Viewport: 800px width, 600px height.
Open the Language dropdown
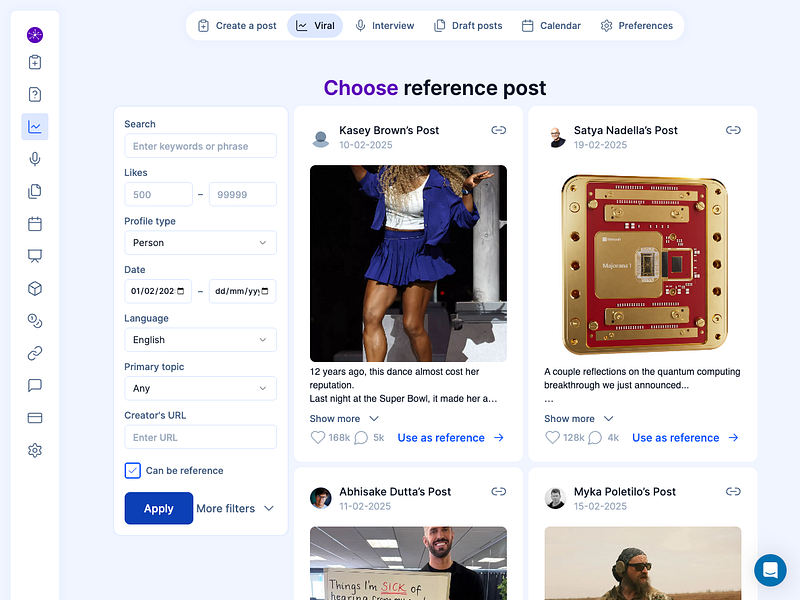tap(201, 340)
